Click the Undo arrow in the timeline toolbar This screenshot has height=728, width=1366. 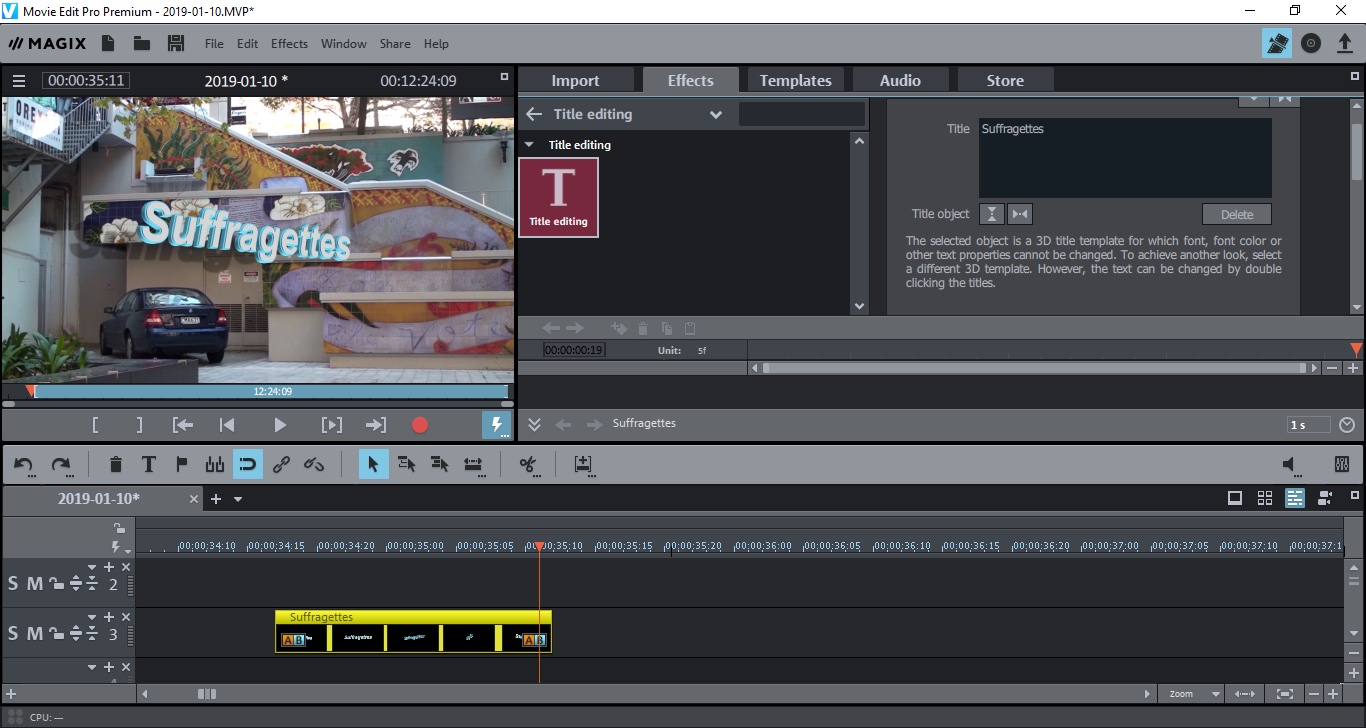pyautogui.click(x=24, y=465)
